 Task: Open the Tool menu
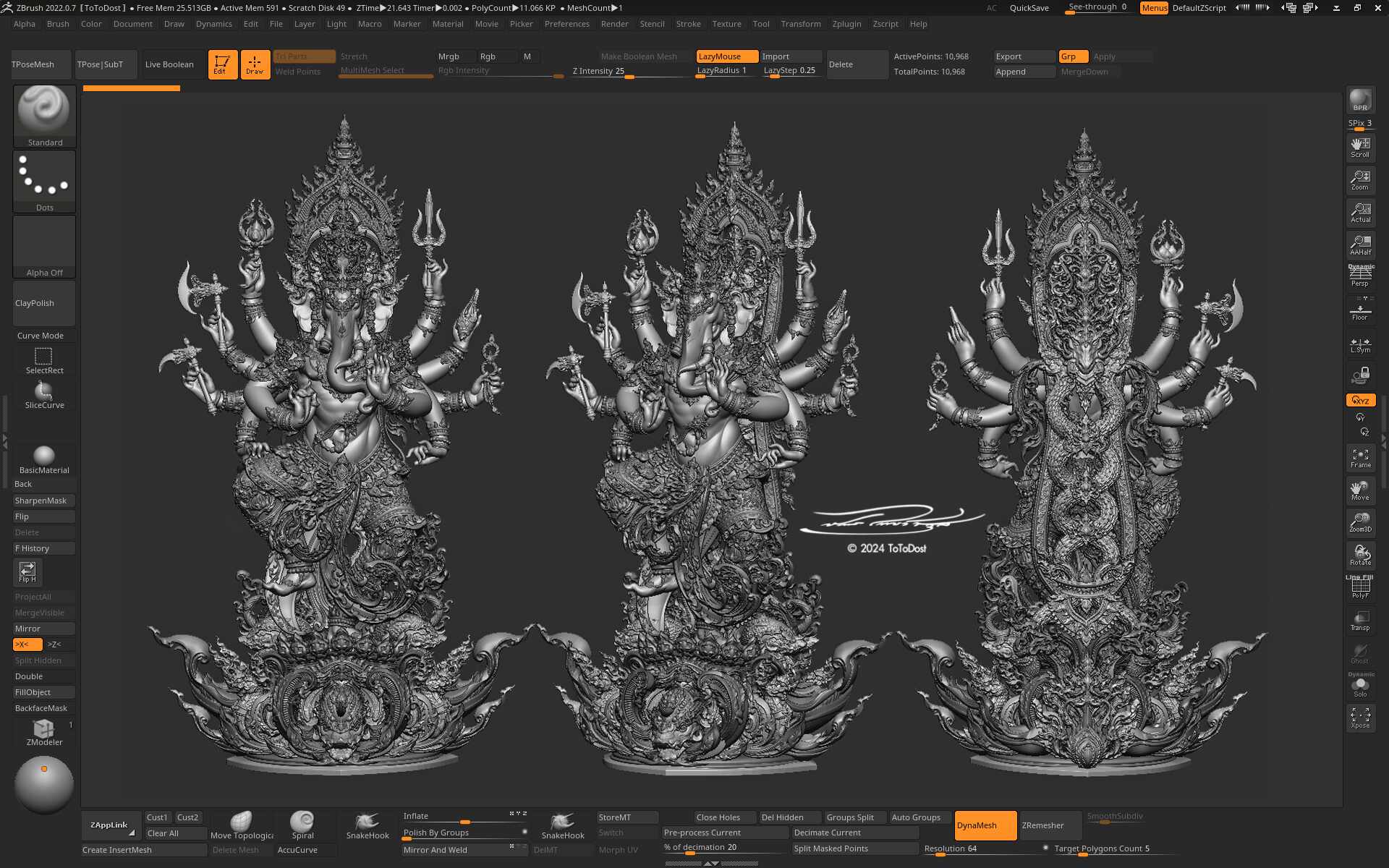[761, 24]
